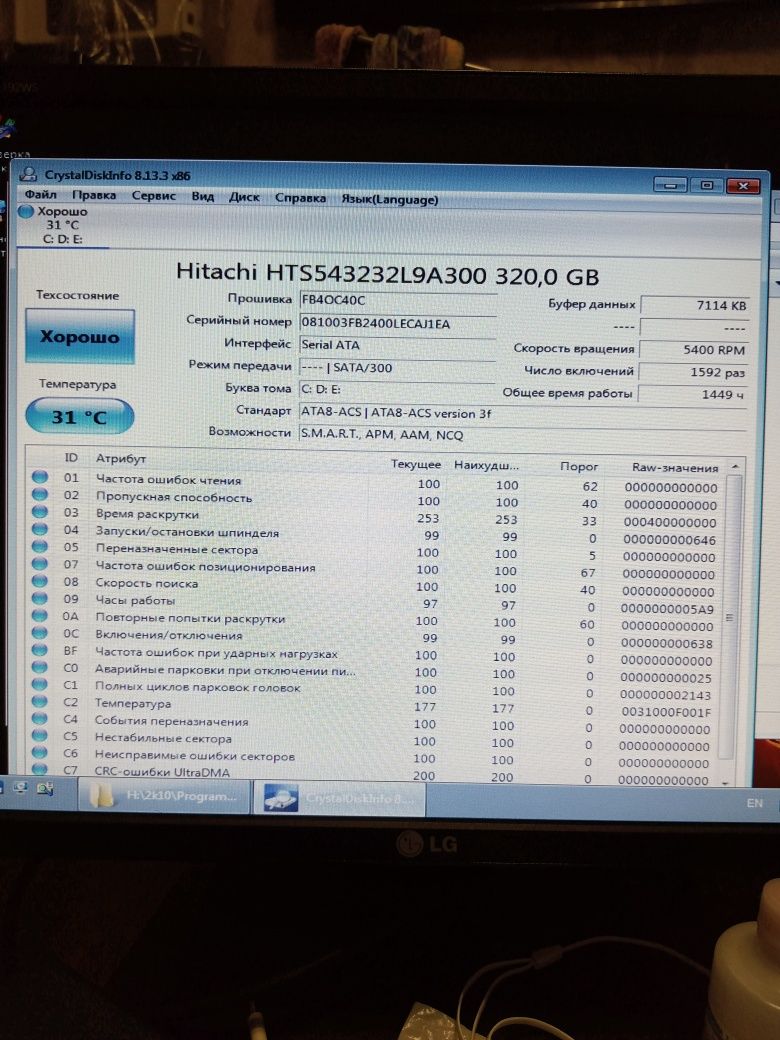
Task: Click status icon for attribute C5
Action: coord(40,735)
